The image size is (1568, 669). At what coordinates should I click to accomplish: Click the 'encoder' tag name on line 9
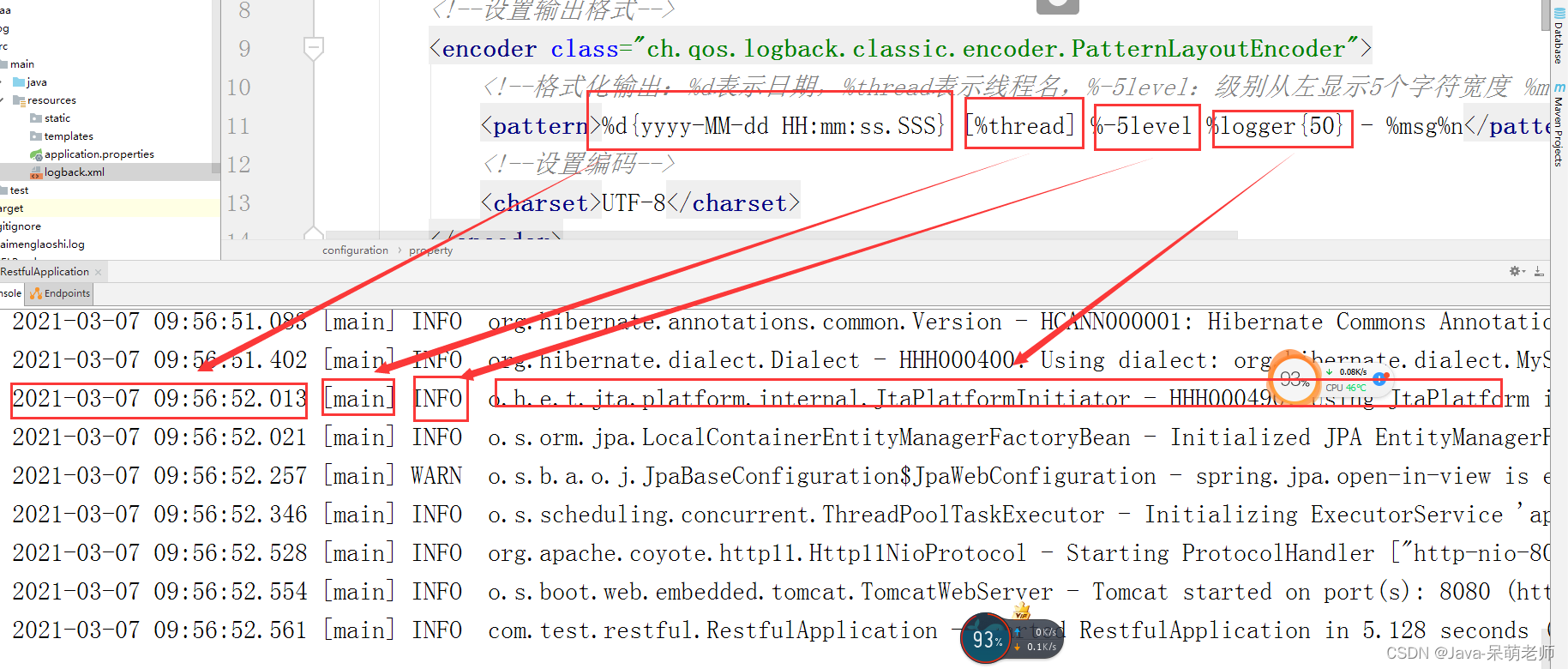click(490, 49)
